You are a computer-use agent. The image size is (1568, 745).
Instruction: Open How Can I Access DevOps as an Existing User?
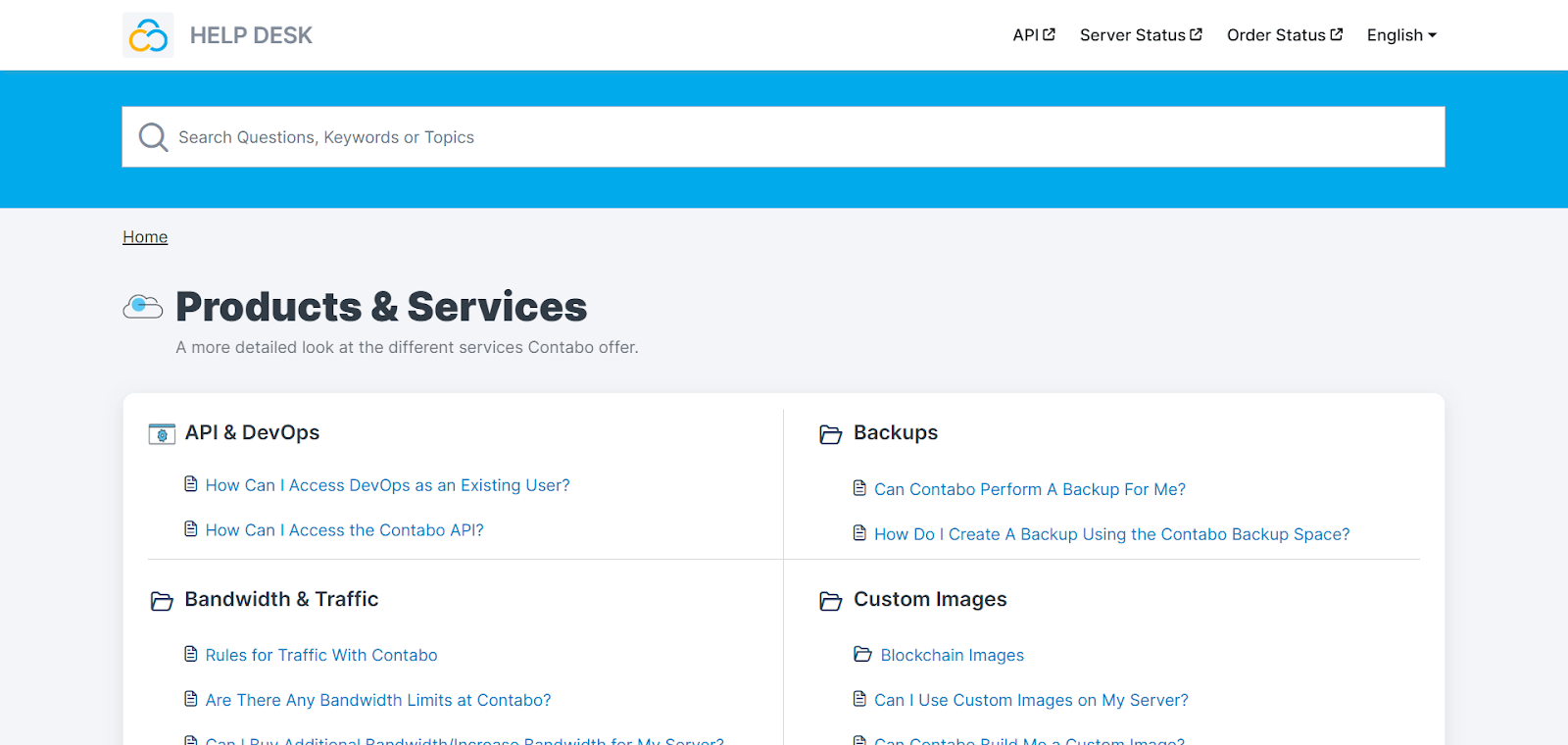[387, 485]
